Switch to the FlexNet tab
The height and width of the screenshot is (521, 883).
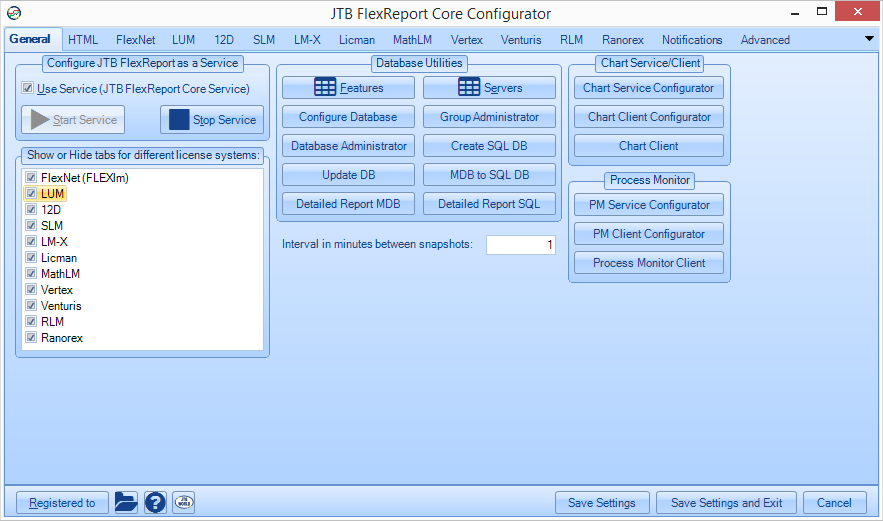(135, 40)
